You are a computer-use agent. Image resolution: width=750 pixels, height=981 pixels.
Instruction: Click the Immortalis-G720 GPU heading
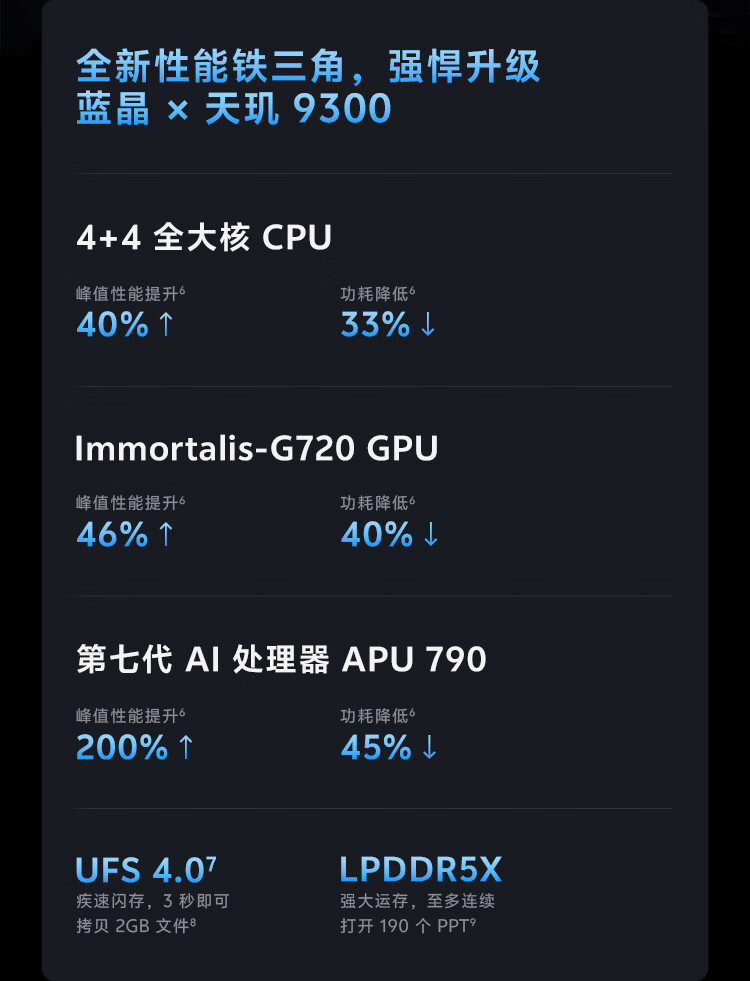tap(256, 449)
